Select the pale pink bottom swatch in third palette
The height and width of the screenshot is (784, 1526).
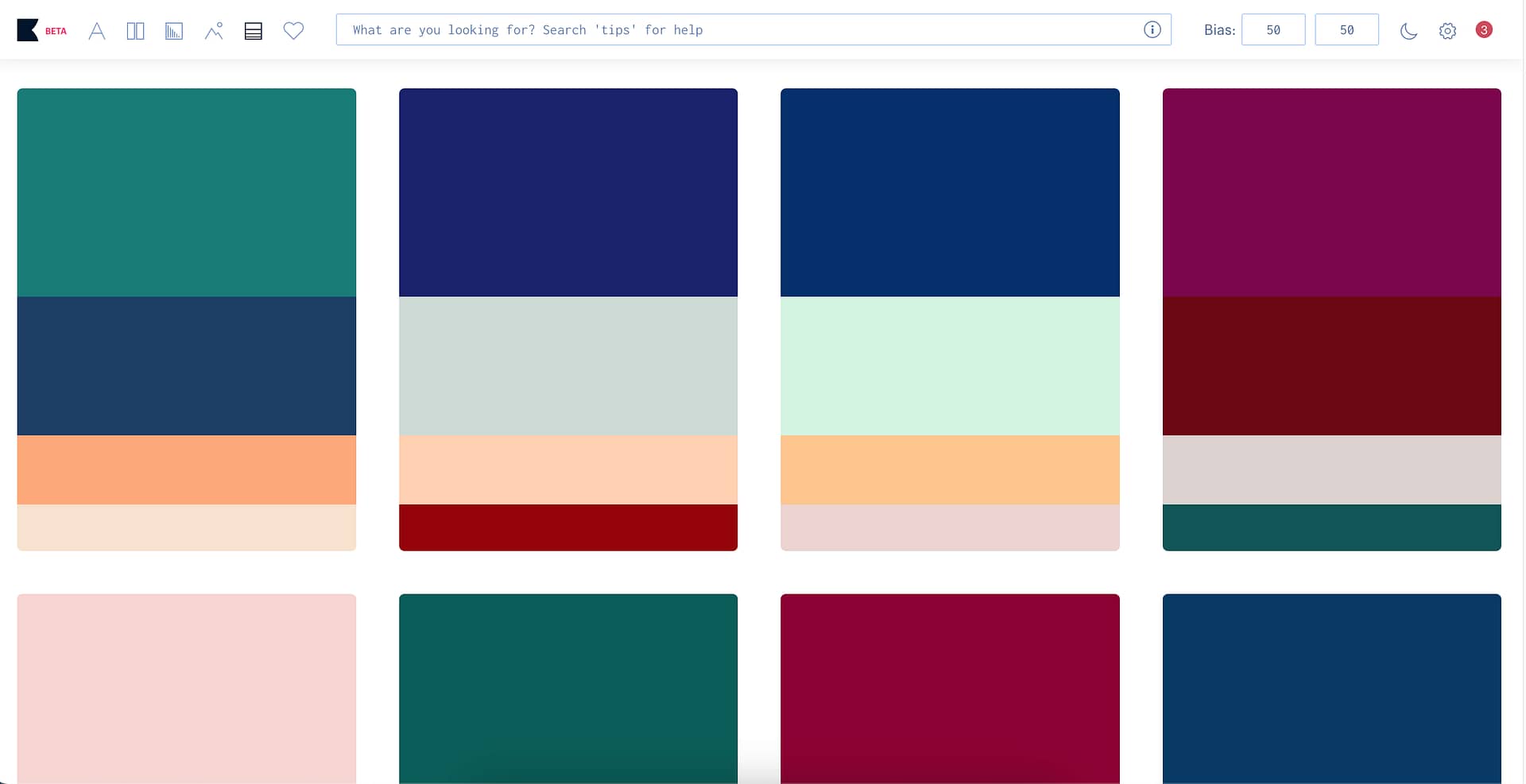click(950, 527)
